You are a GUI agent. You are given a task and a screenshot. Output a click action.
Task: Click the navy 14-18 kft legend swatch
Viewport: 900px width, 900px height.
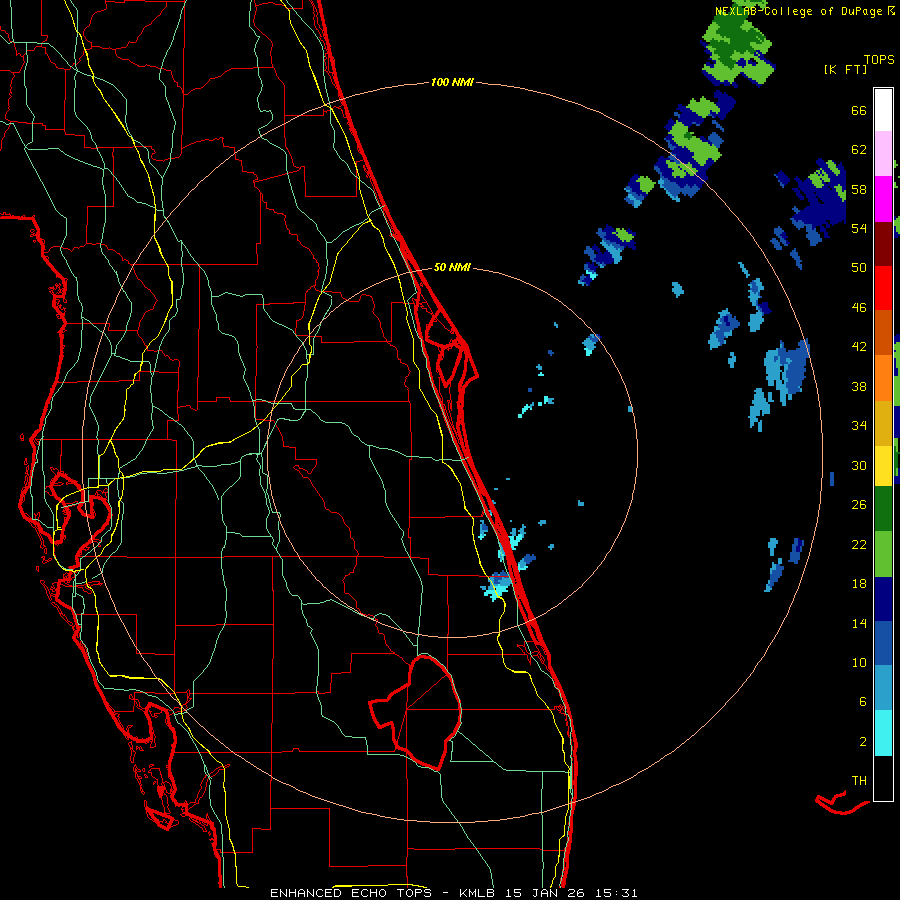coord(883,599)
